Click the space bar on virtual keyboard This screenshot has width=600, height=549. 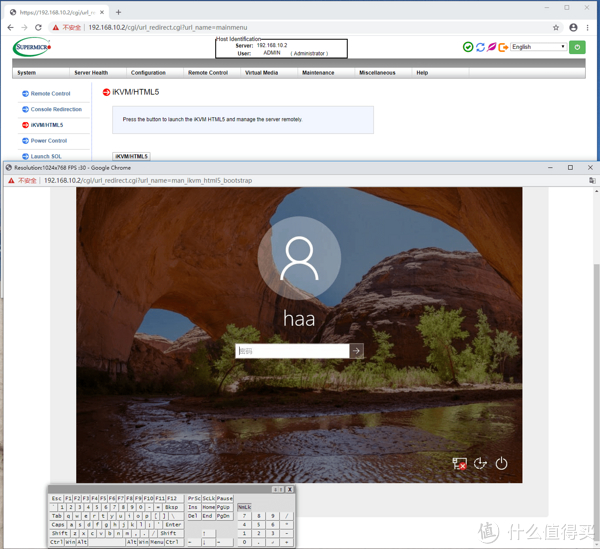107,542
